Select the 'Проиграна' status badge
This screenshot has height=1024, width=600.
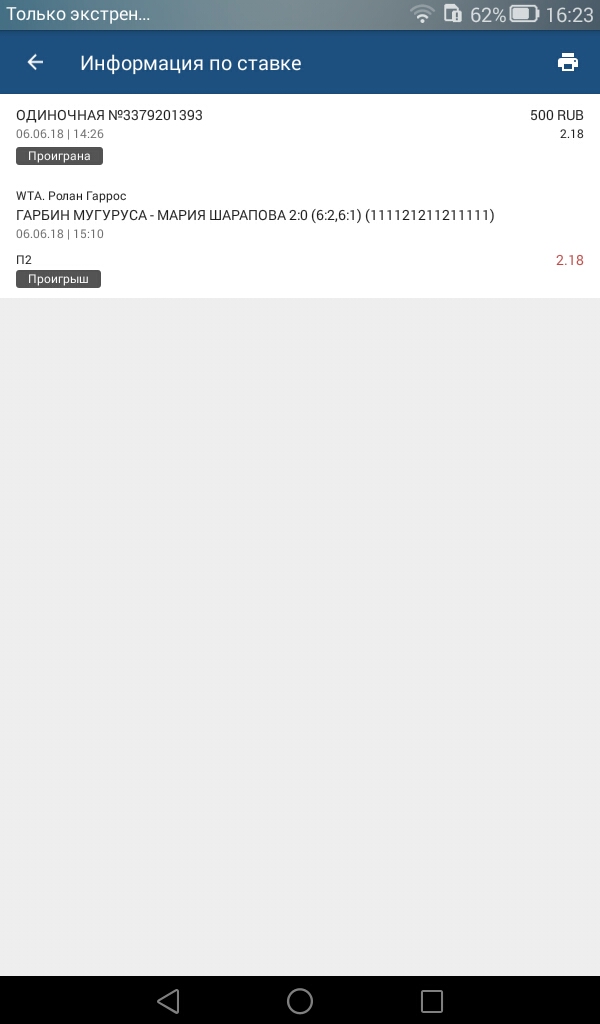[59, 156]
